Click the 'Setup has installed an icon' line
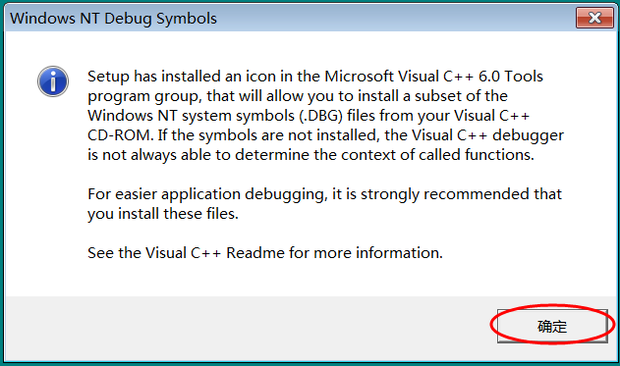The width and height of the screenshot is (620, 366). point(315,76)
